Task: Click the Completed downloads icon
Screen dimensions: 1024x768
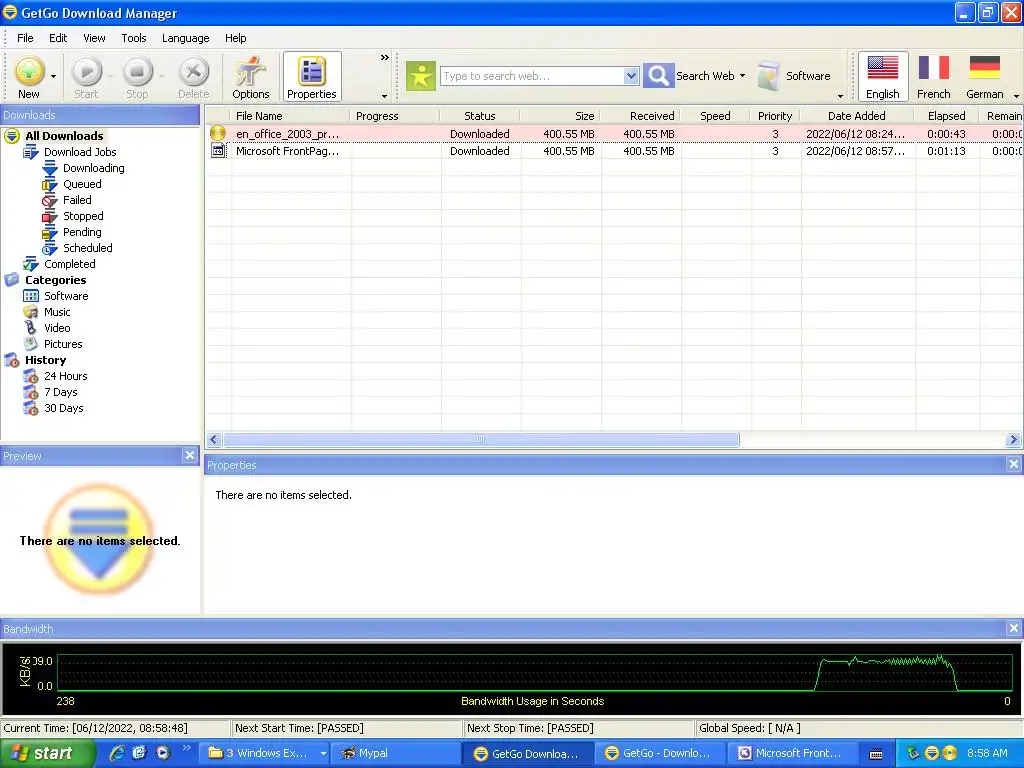Action: (x=31, y=264)
